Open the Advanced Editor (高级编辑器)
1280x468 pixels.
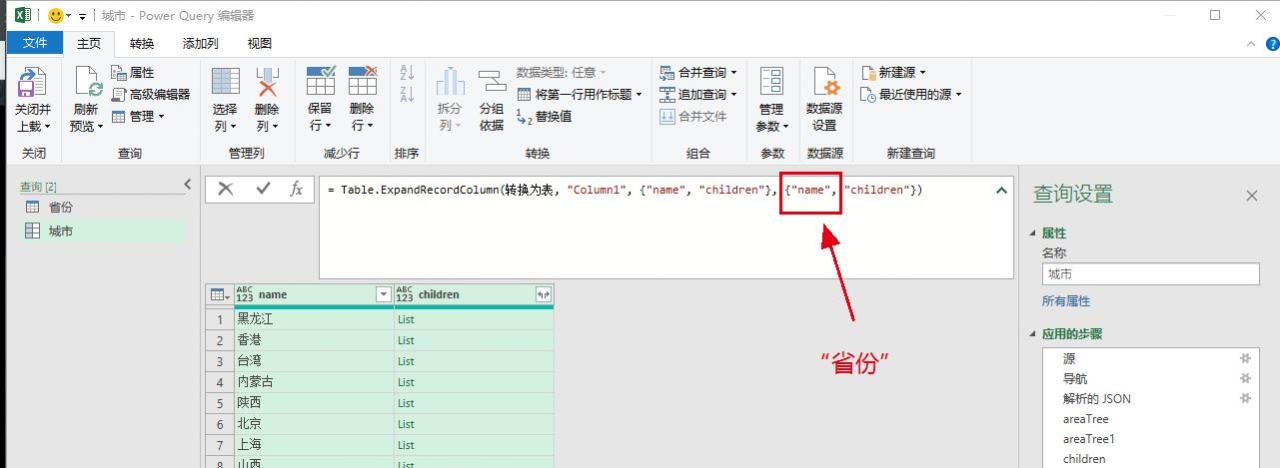(150, 94)
